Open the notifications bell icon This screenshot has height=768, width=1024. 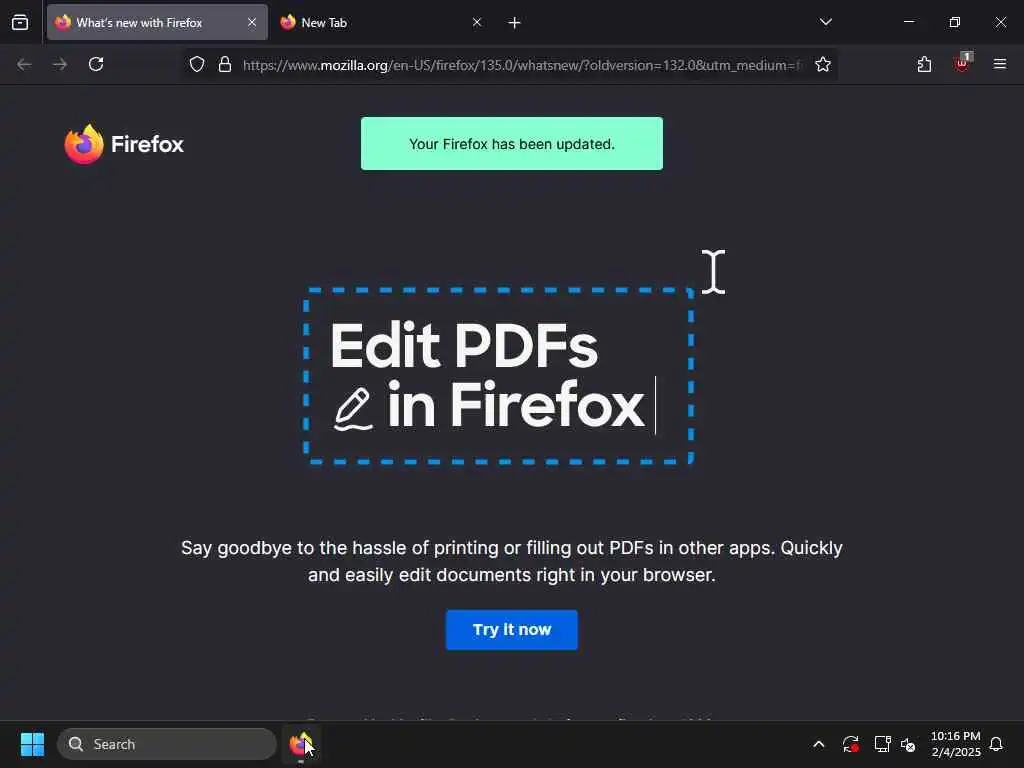tap(997, 744)
